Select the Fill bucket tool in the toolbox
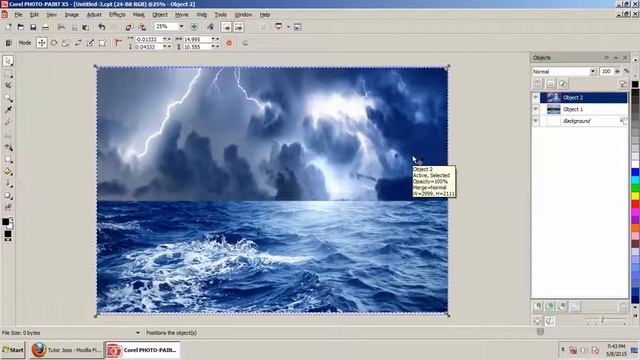 [x=8, y=171]
